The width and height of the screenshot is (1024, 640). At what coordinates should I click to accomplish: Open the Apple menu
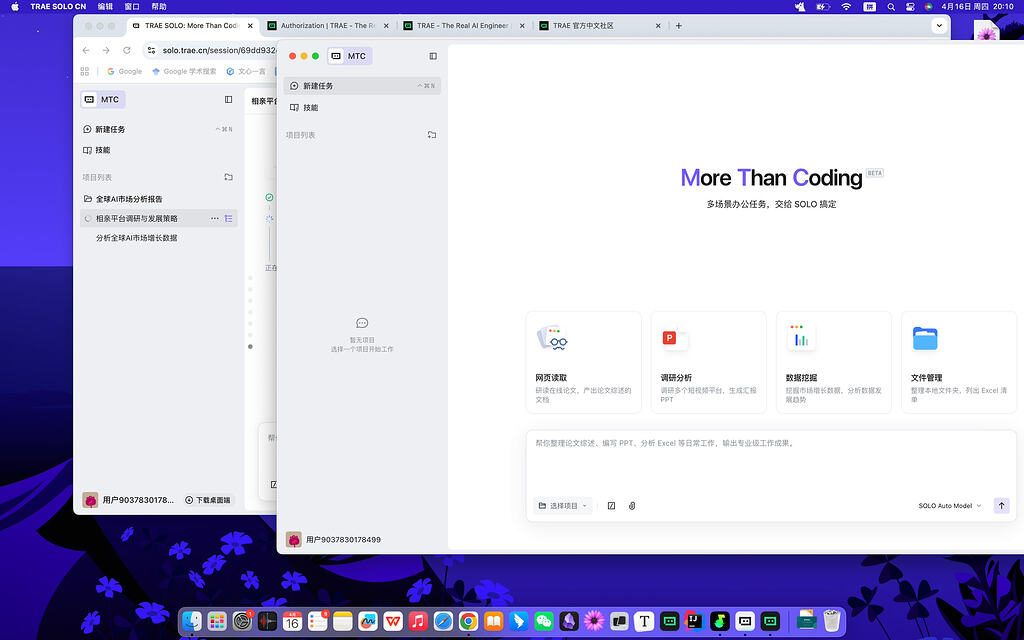(x=15, y=7)
